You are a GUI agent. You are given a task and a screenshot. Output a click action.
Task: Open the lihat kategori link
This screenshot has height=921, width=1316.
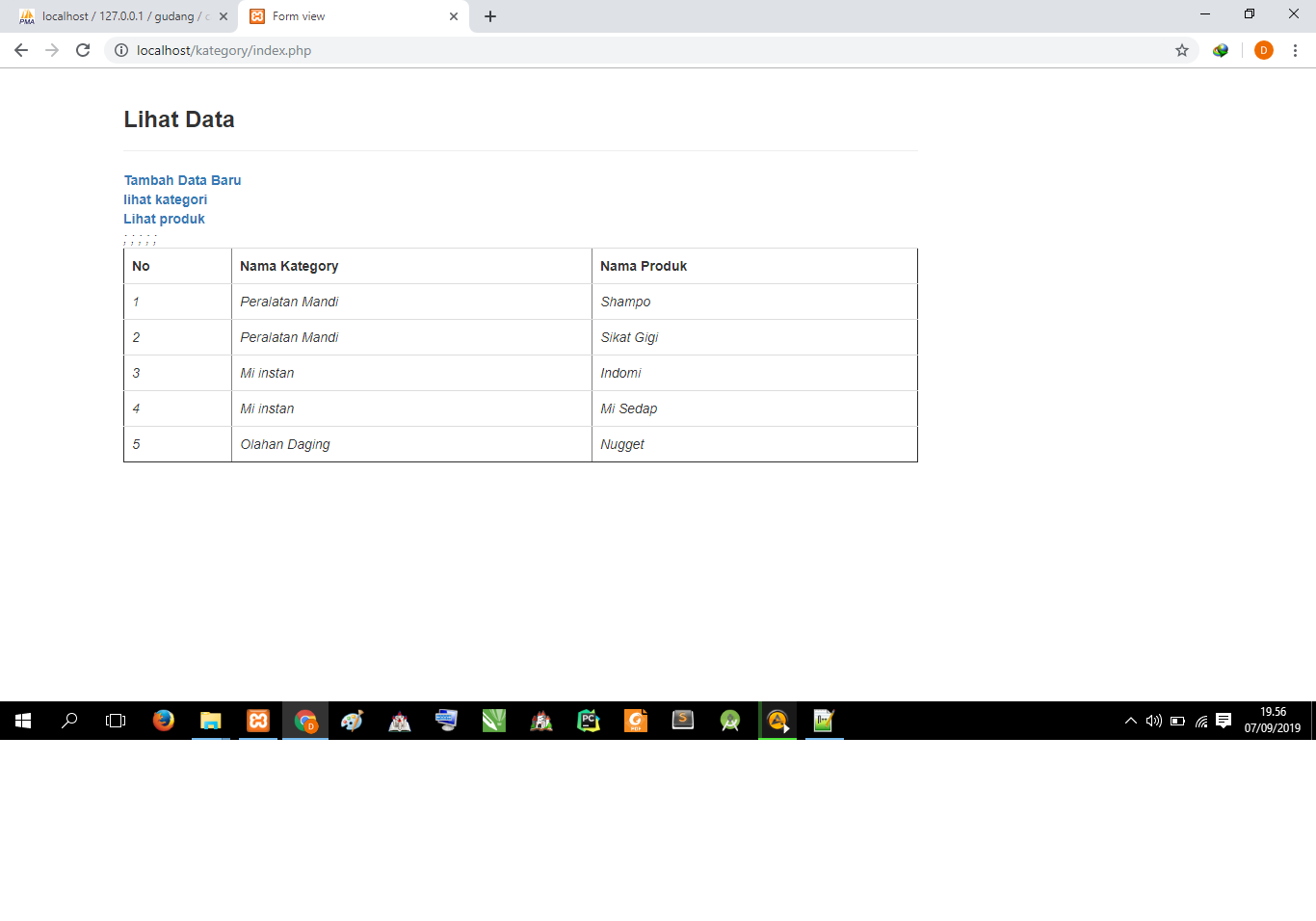165,199
